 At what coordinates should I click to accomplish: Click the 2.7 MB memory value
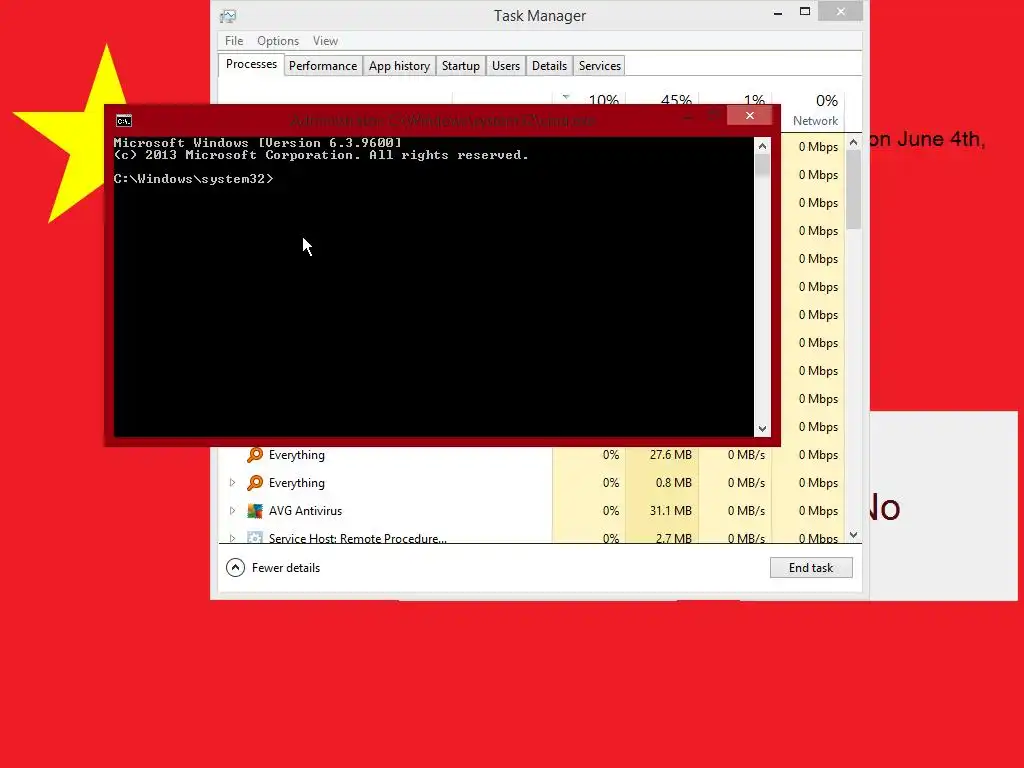[673, 538]
